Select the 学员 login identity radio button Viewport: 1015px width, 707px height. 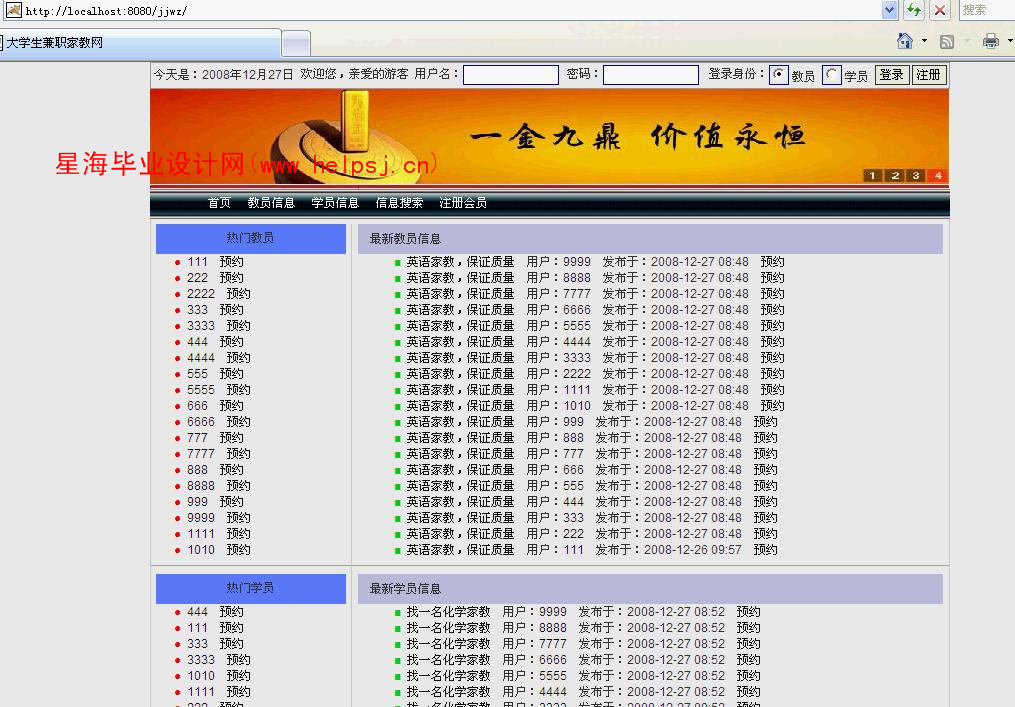832,74
